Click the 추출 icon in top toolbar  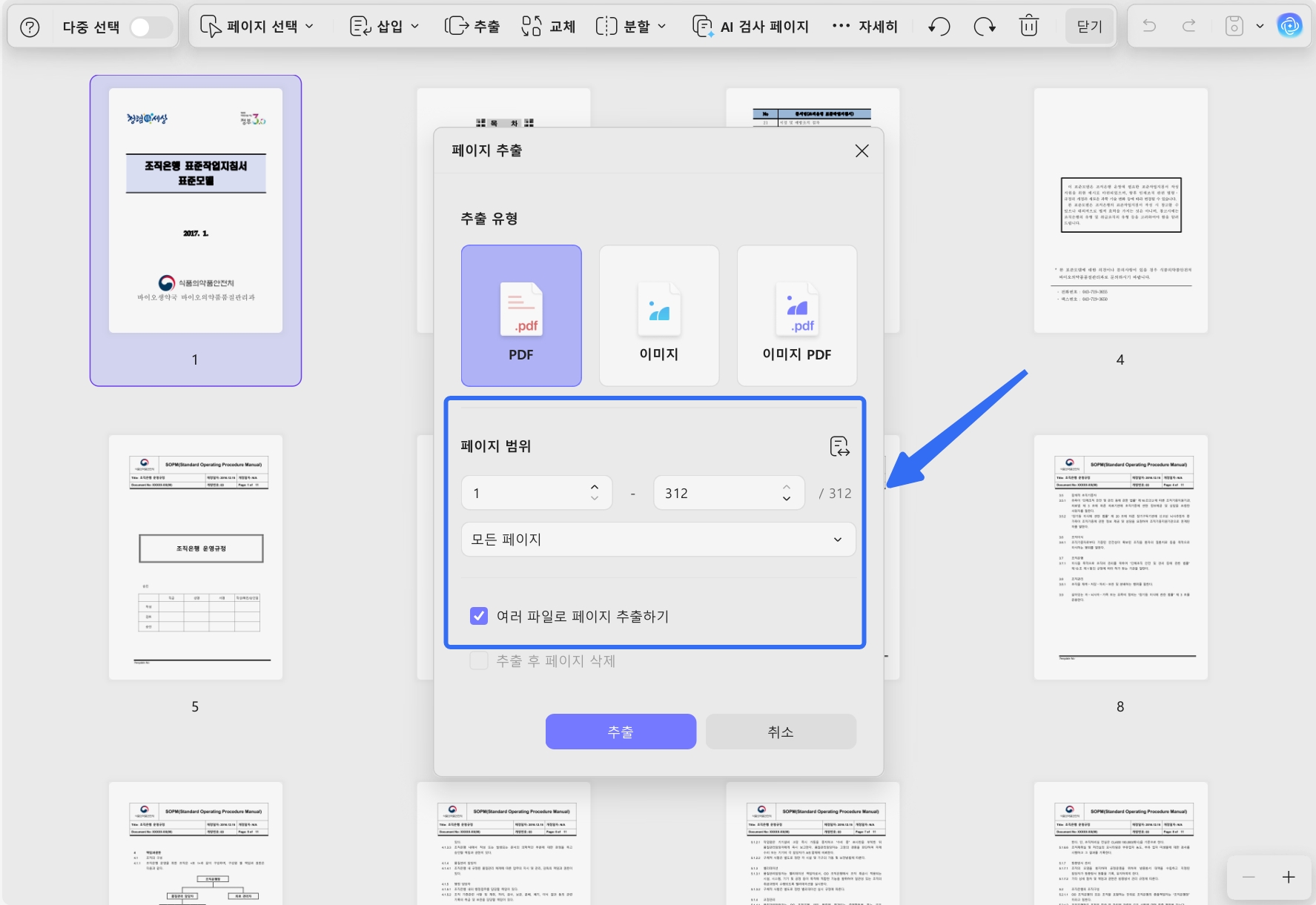(x=456, y=27)
